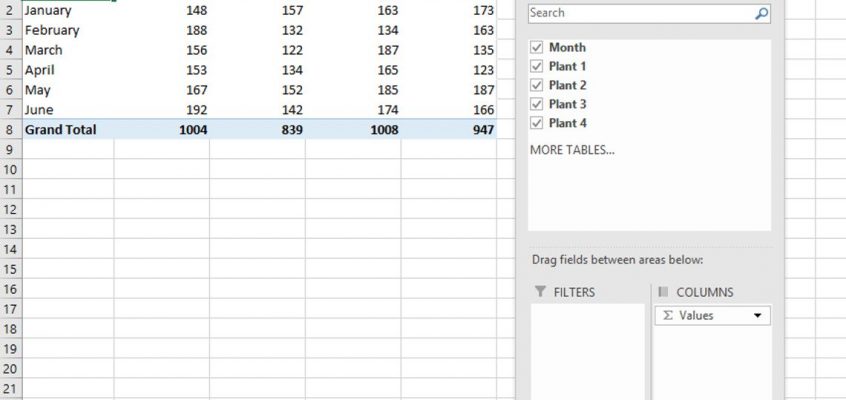Select the February row label cell
Image resolution: width=846 pixels, height=400 pixels.
coord(68,30)
